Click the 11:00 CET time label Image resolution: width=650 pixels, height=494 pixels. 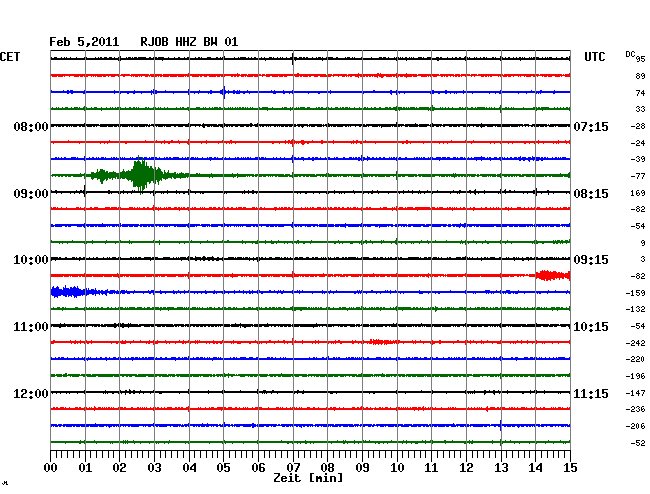point(31,327)
